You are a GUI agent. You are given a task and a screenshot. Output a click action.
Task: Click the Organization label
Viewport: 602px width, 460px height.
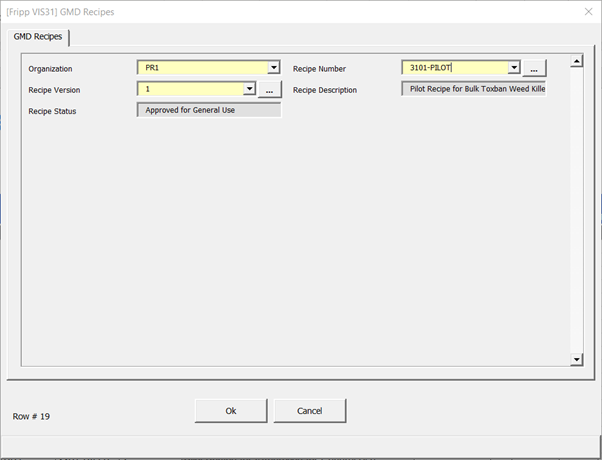(x=50, y=69)
